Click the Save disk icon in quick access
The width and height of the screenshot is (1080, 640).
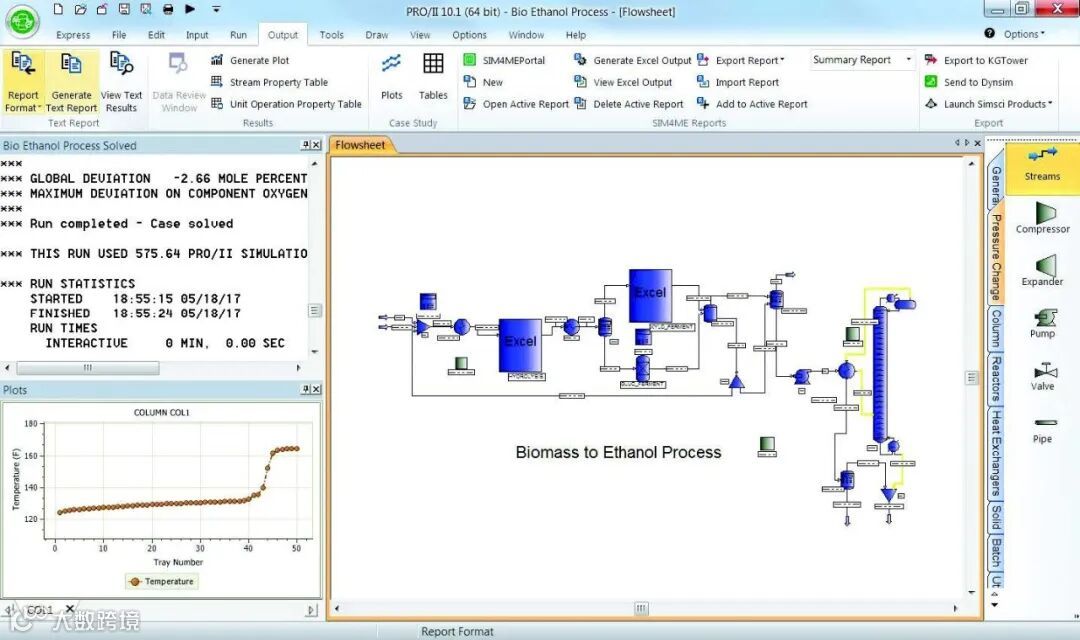point(124,9)
